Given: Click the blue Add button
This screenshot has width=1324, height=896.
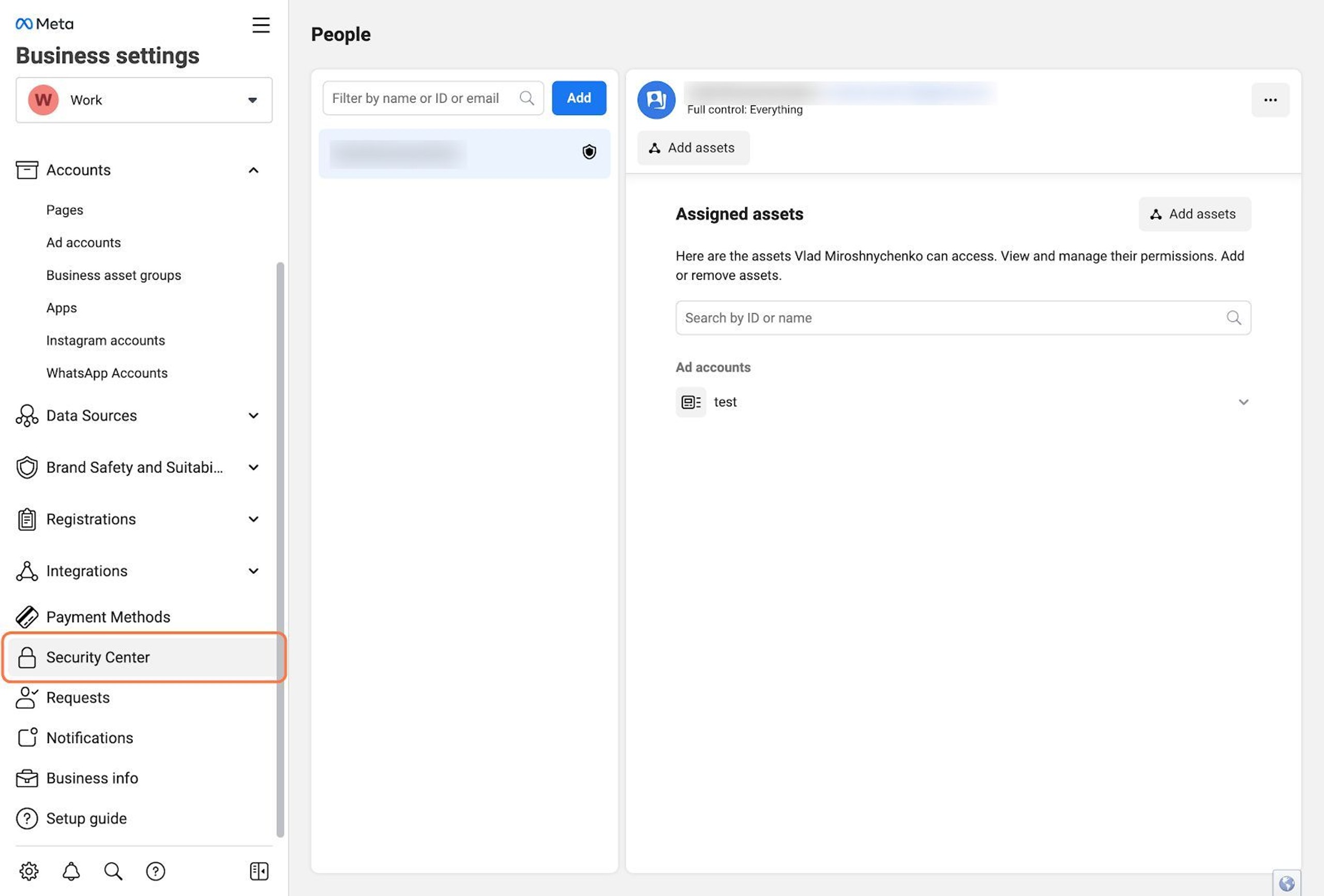Looking at the screenshot, I should (578, 98).
